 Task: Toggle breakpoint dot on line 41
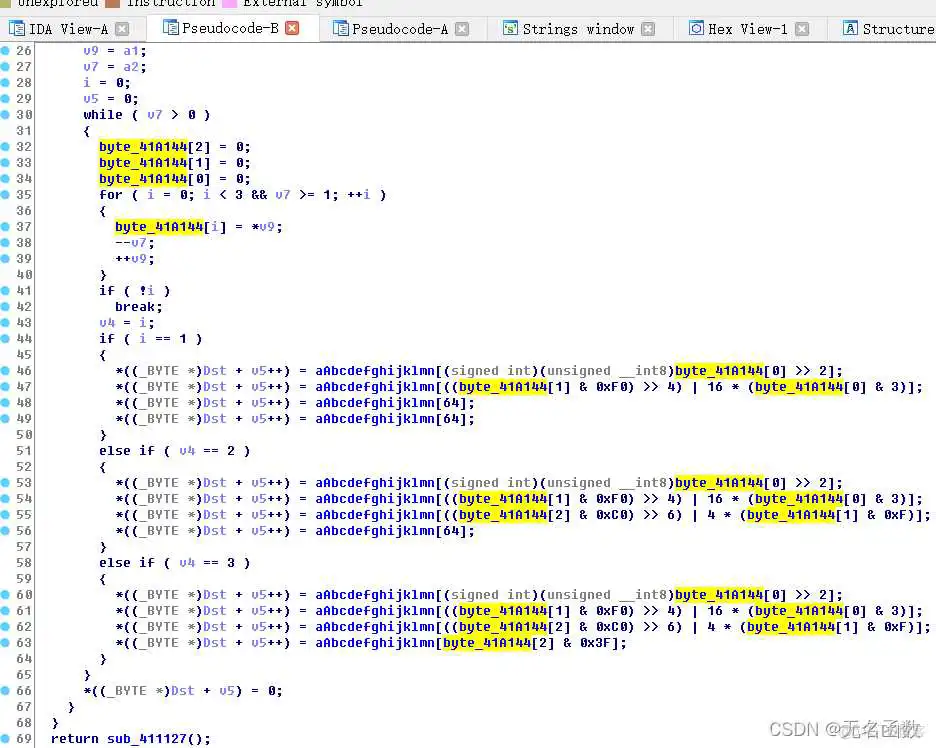click(x=7, y=291)
